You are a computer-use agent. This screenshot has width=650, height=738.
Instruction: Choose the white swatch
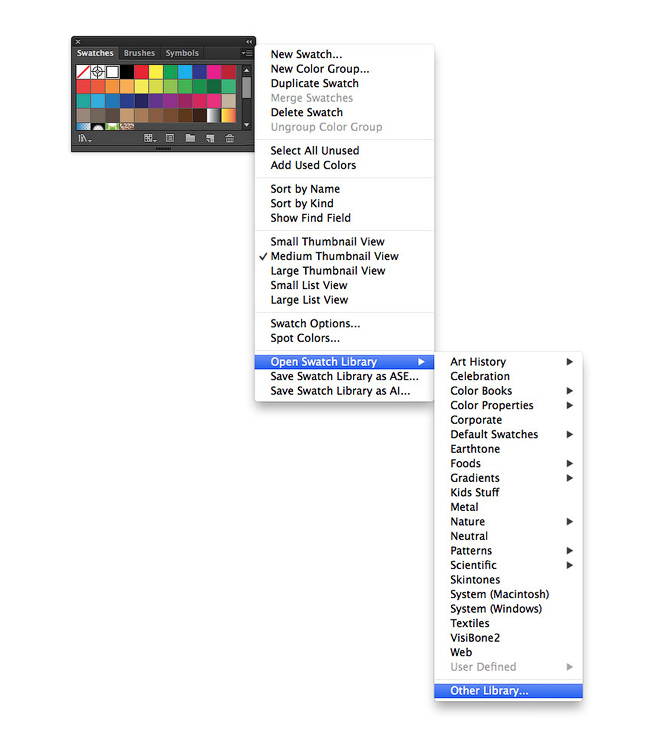(x=112, y=72)
